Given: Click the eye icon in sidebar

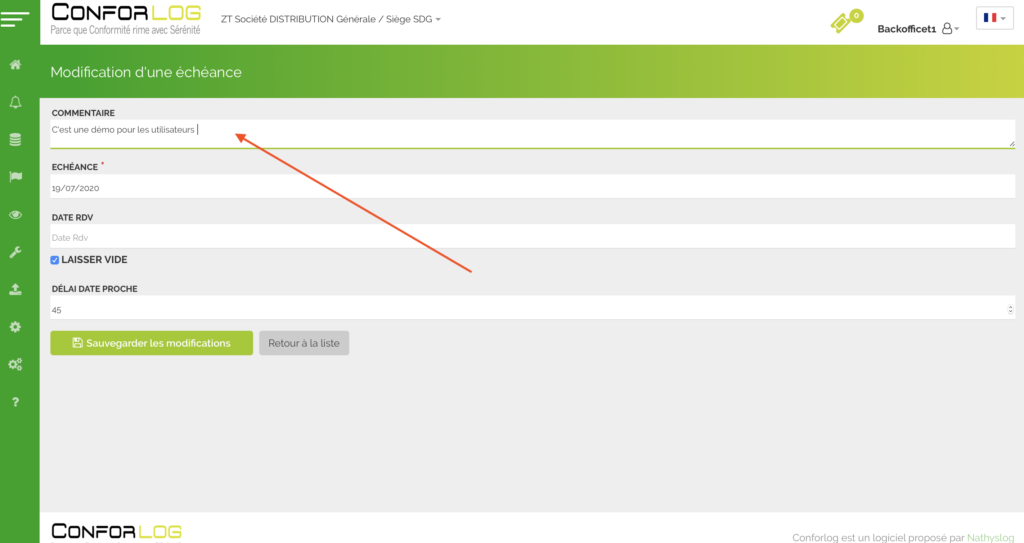Looking at the screenshot, I should point(15,215).
